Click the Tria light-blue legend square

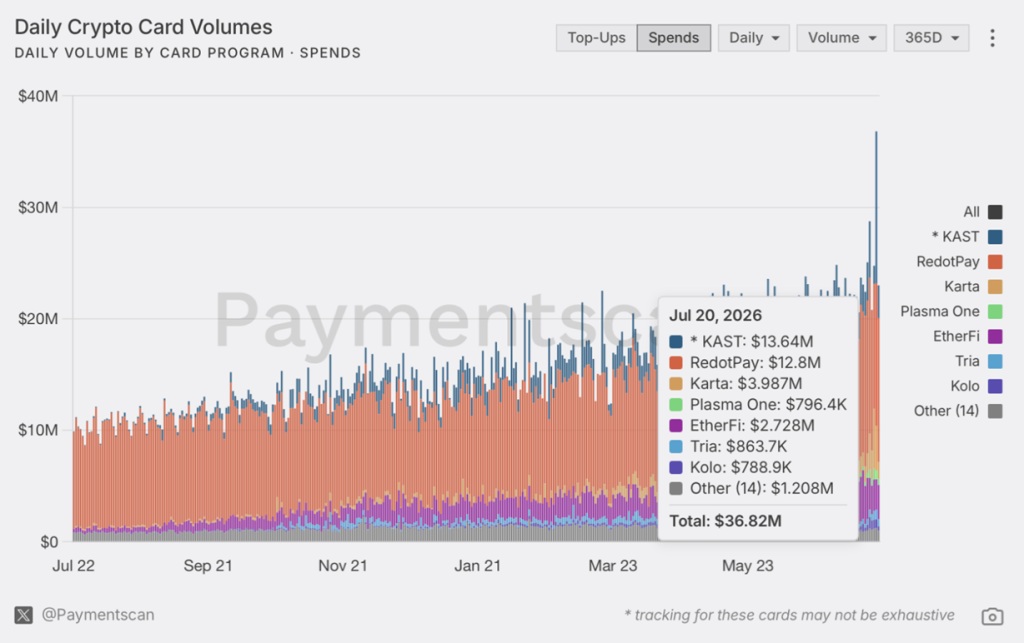pos(995,361)
